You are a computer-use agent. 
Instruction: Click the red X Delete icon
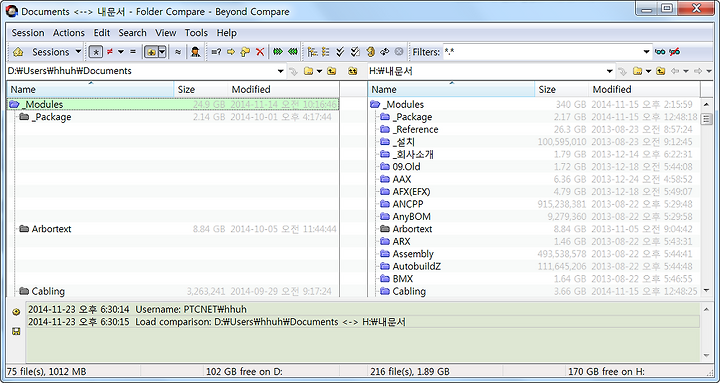coord(260,52)
